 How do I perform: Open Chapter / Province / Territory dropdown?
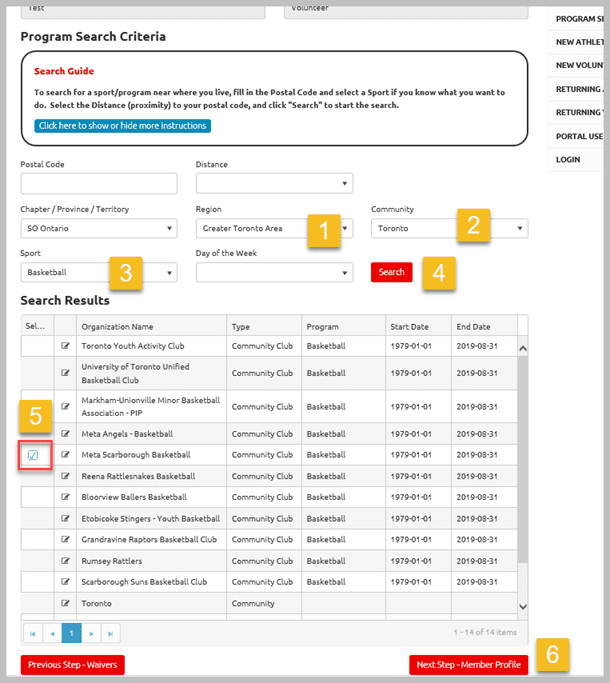99,228
